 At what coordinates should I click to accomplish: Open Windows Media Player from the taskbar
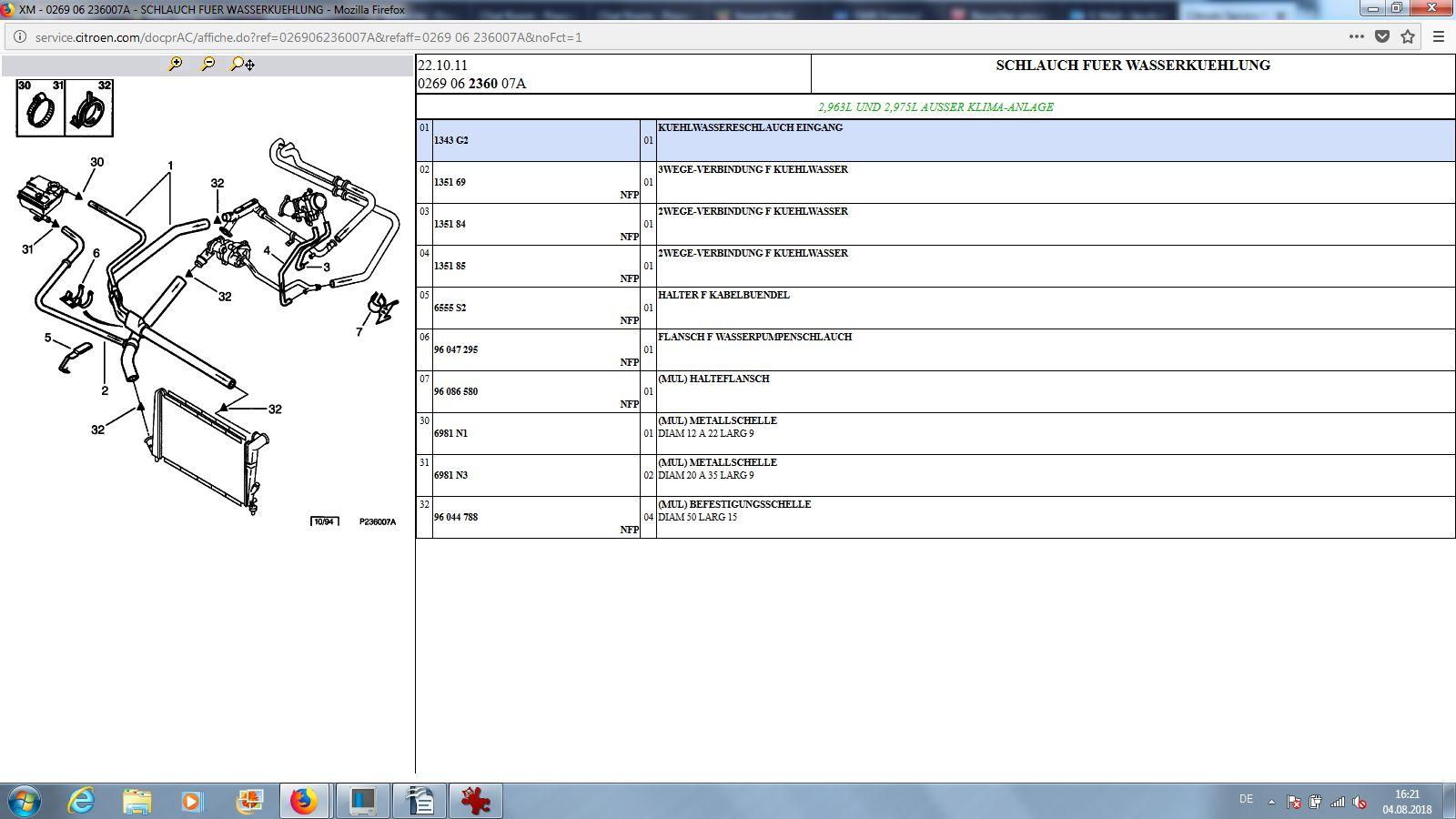[191, 801]
